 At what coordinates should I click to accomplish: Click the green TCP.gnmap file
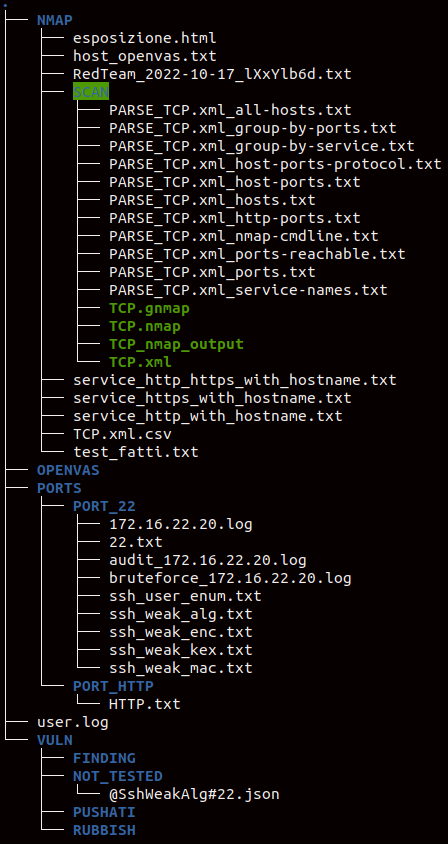(x=149, y=308)
